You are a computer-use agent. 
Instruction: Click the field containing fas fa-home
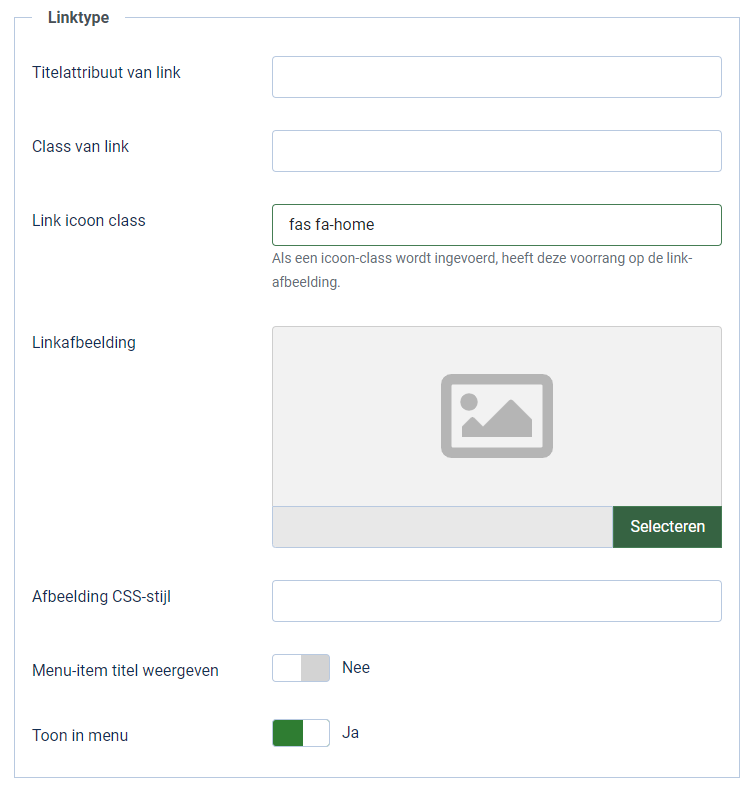(x=496, y=225)
